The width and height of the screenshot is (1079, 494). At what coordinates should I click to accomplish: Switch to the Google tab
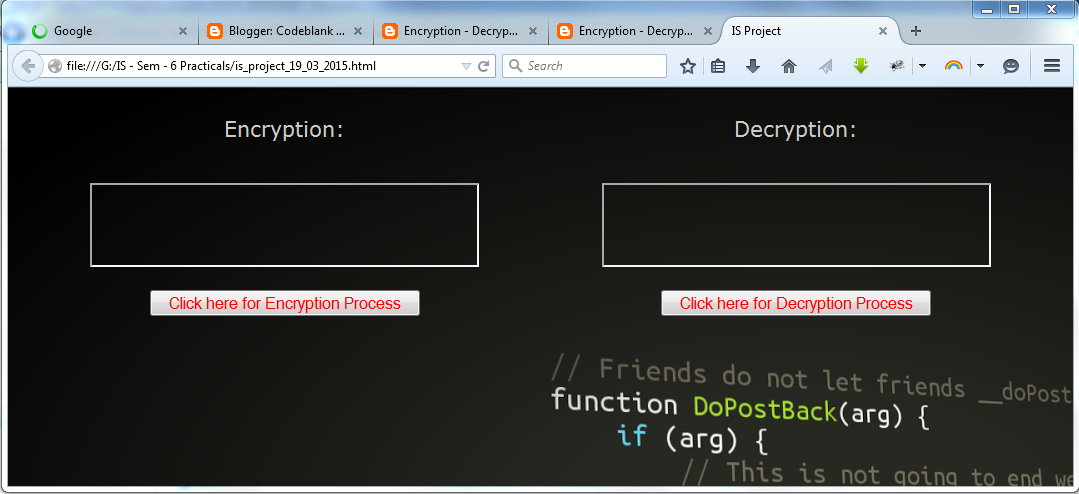(110, 31)
